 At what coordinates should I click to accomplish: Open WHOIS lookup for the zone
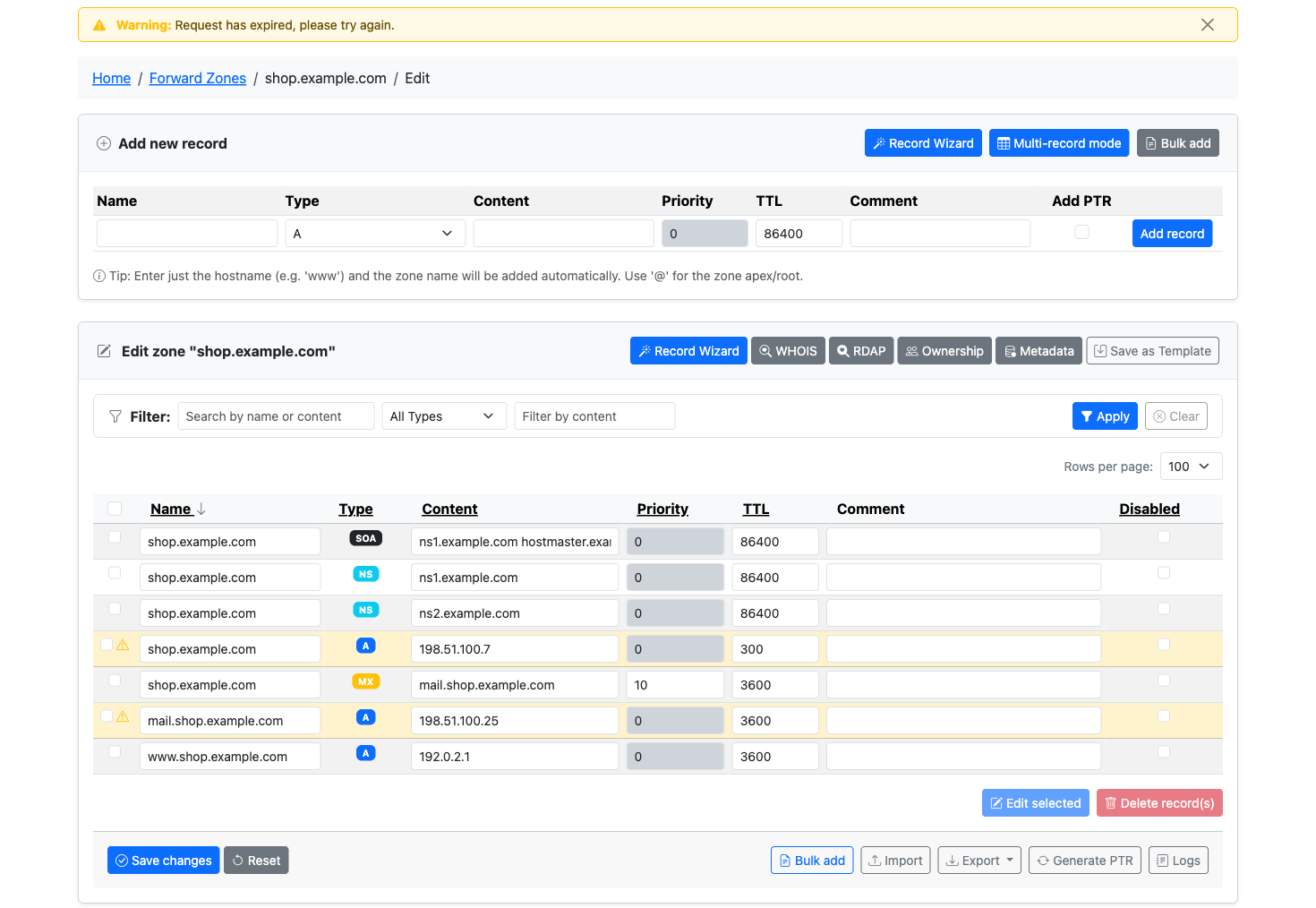click(x=788, y=351)
